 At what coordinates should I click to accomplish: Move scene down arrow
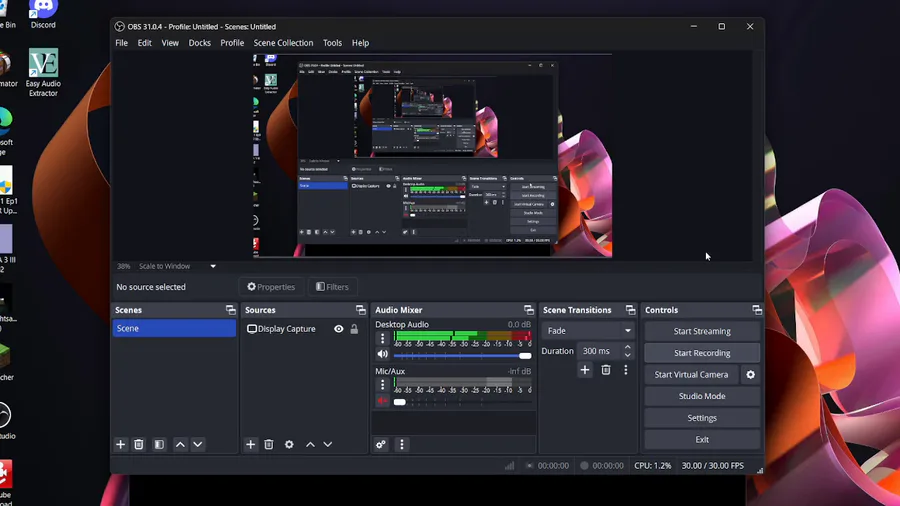(198, 445)
